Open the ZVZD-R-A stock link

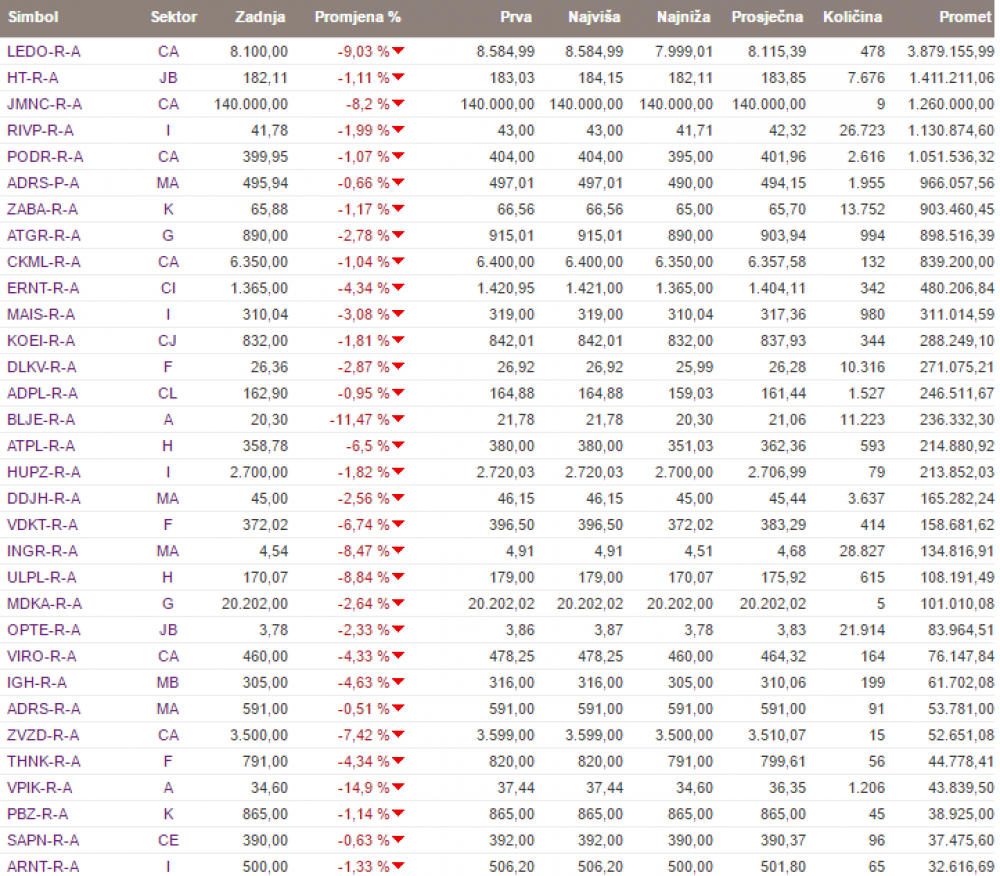click(x=43, y=735)
